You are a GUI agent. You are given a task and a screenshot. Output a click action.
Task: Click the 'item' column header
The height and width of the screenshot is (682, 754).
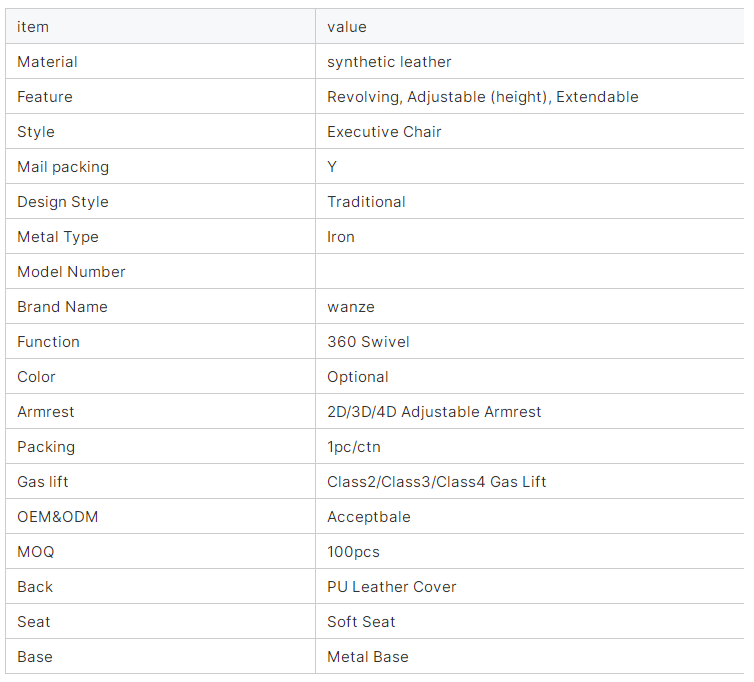(x=33, y=27)
